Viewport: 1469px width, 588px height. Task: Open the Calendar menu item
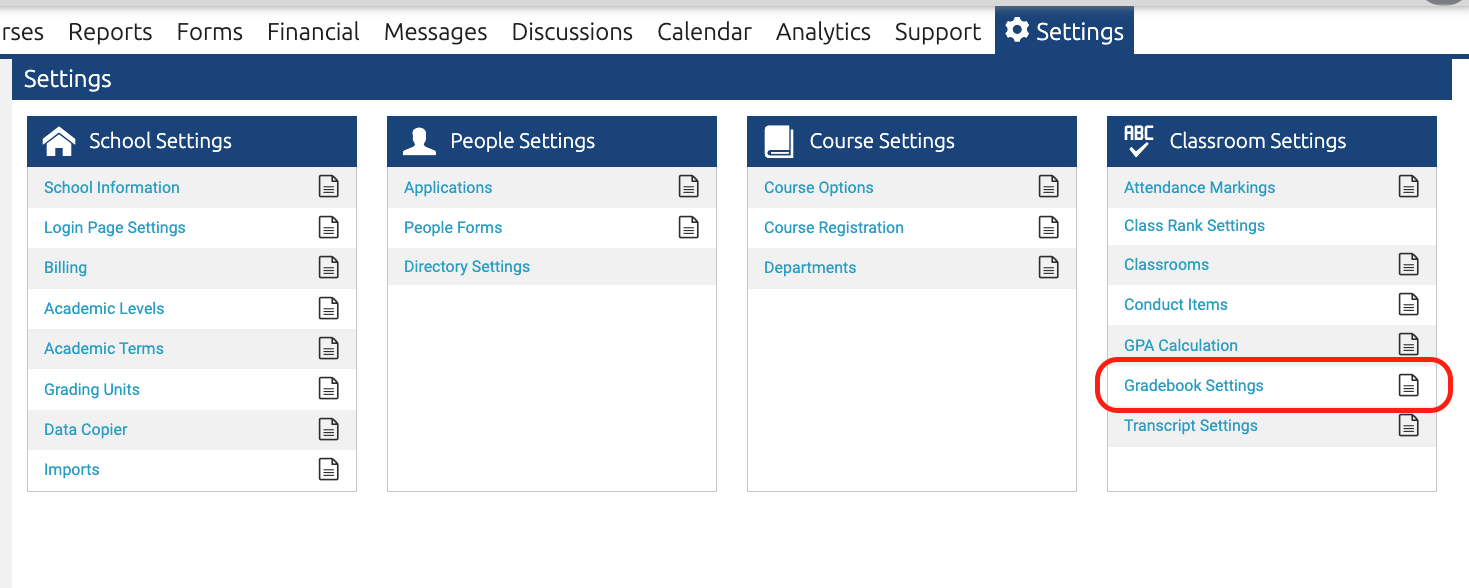point(704,31)
